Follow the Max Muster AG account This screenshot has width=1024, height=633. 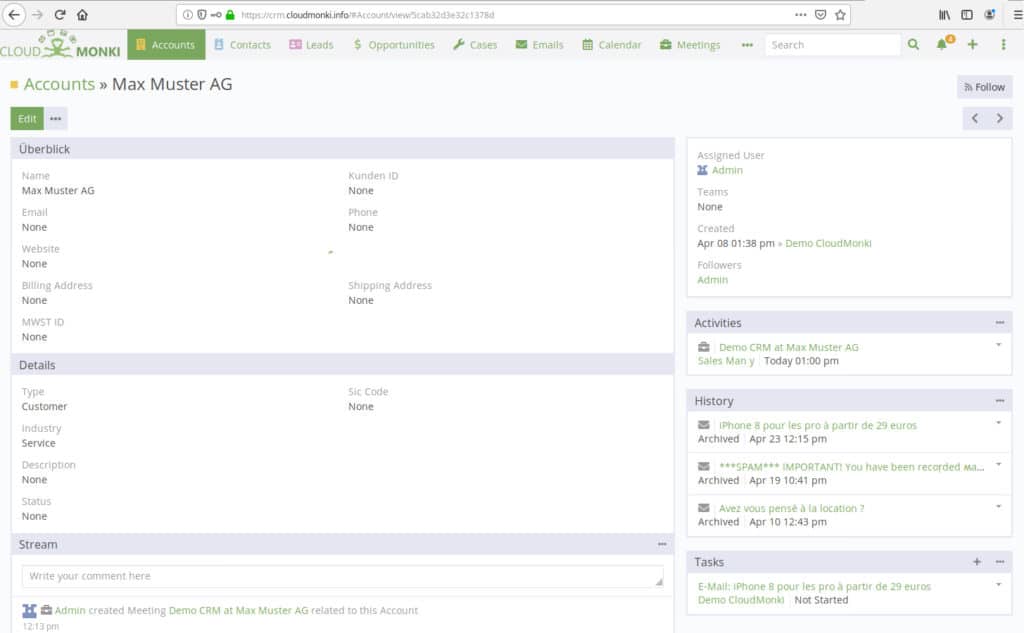(984, 87)
